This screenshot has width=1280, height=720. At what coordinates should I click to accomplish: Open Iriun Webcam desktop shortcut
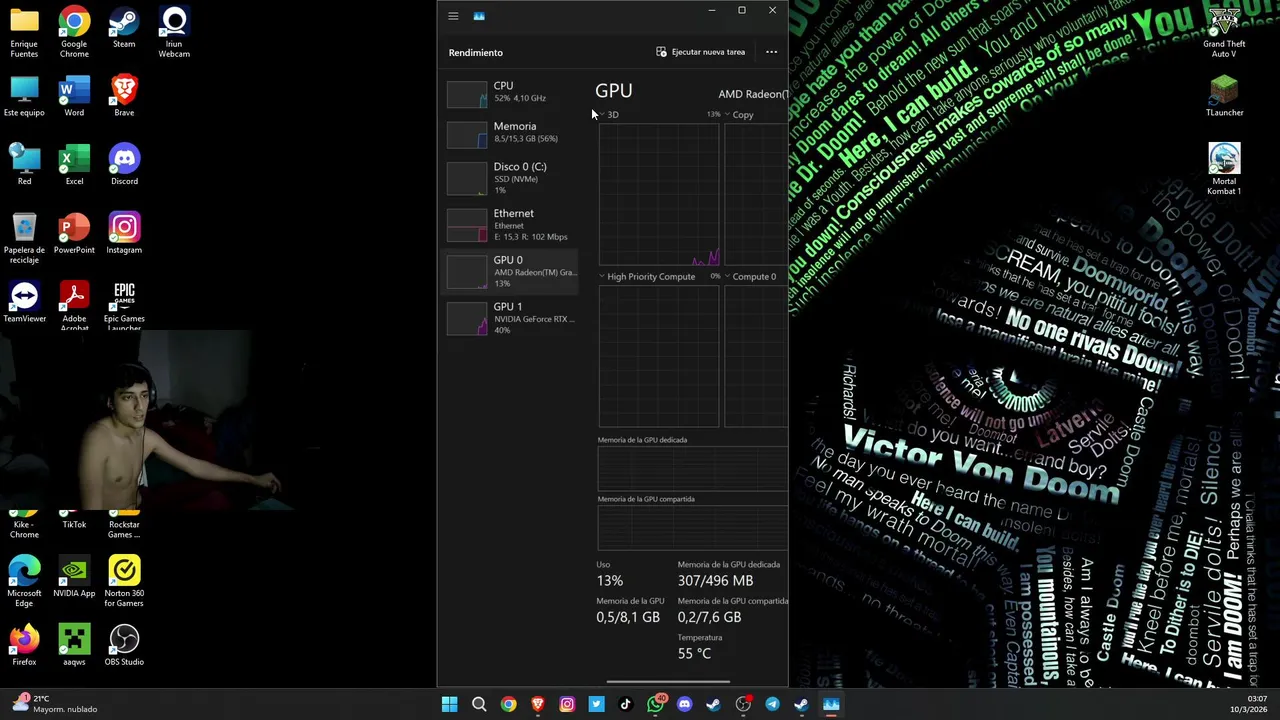pos(174,32)
